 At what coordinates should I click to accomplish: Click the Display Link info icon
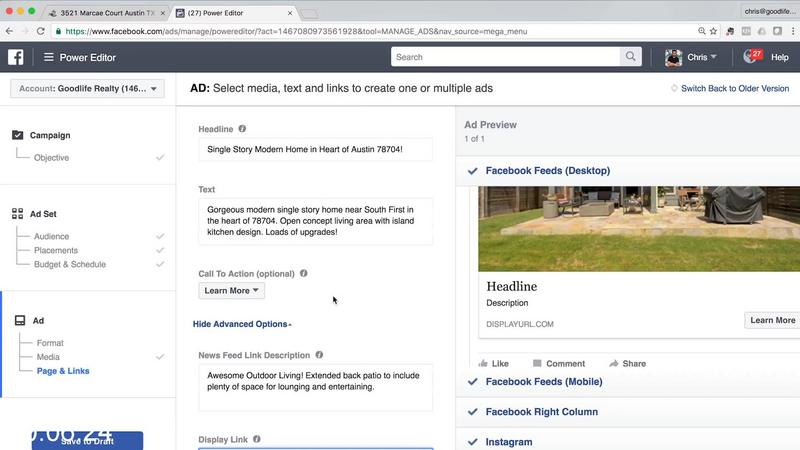click(x=257, y=439)
